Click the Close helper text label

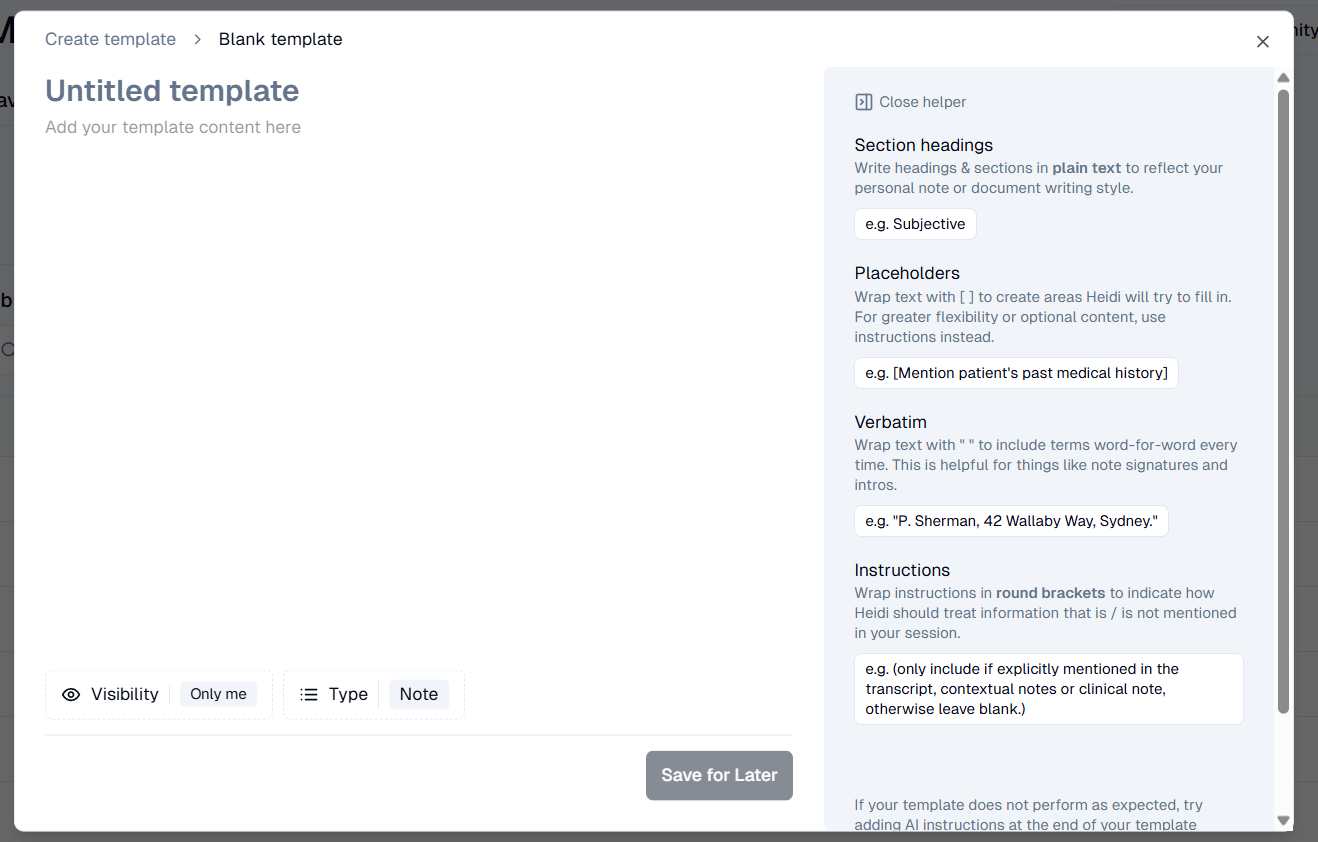[x=923, y=102]
